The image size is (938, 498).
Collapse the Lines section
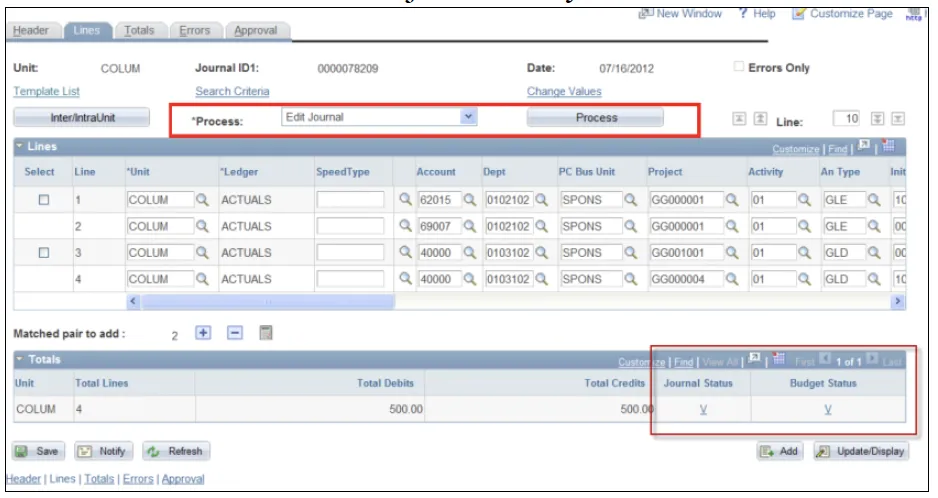pos(19,146)
